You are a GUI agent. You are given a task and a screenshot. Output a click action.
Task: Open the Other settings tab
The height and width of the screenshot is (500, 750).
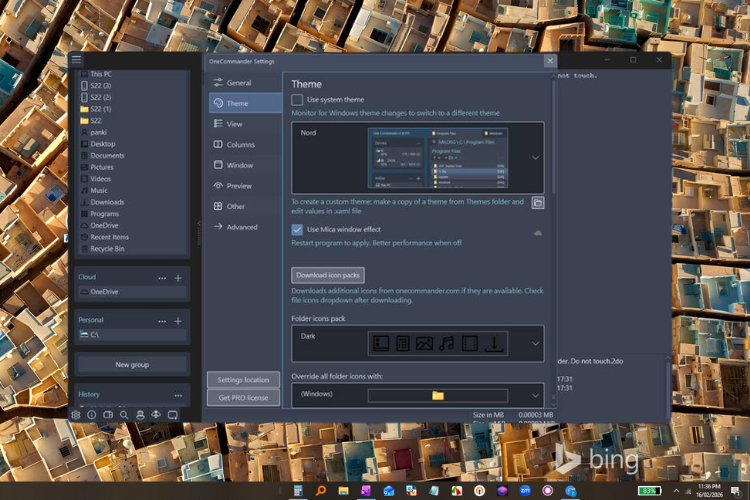245,206
